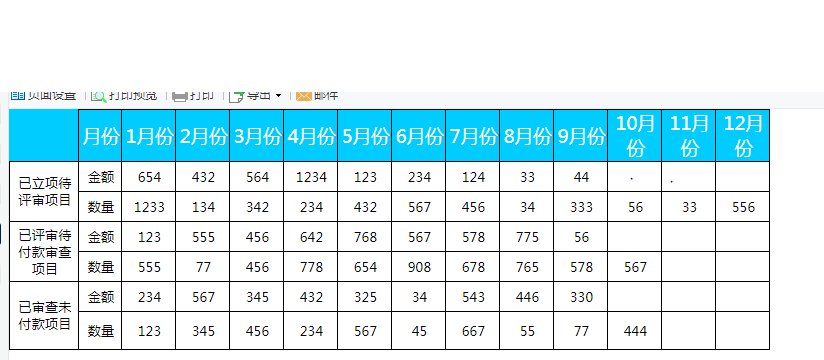Select the cell with value 678
The height and width of the screenshot is (360, 824).
coord(473,267)
